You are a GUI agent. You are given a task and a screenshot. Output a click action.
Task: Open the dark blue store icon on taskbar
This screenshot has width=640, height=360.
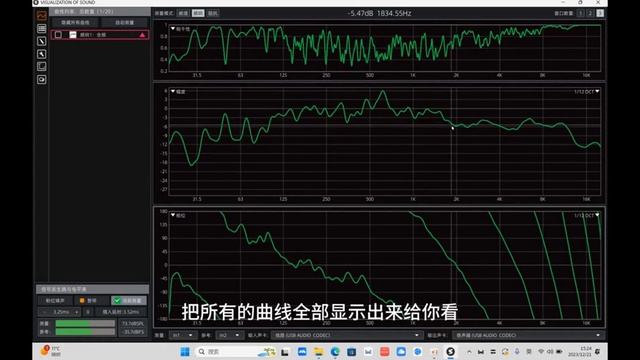pos(351,351)
